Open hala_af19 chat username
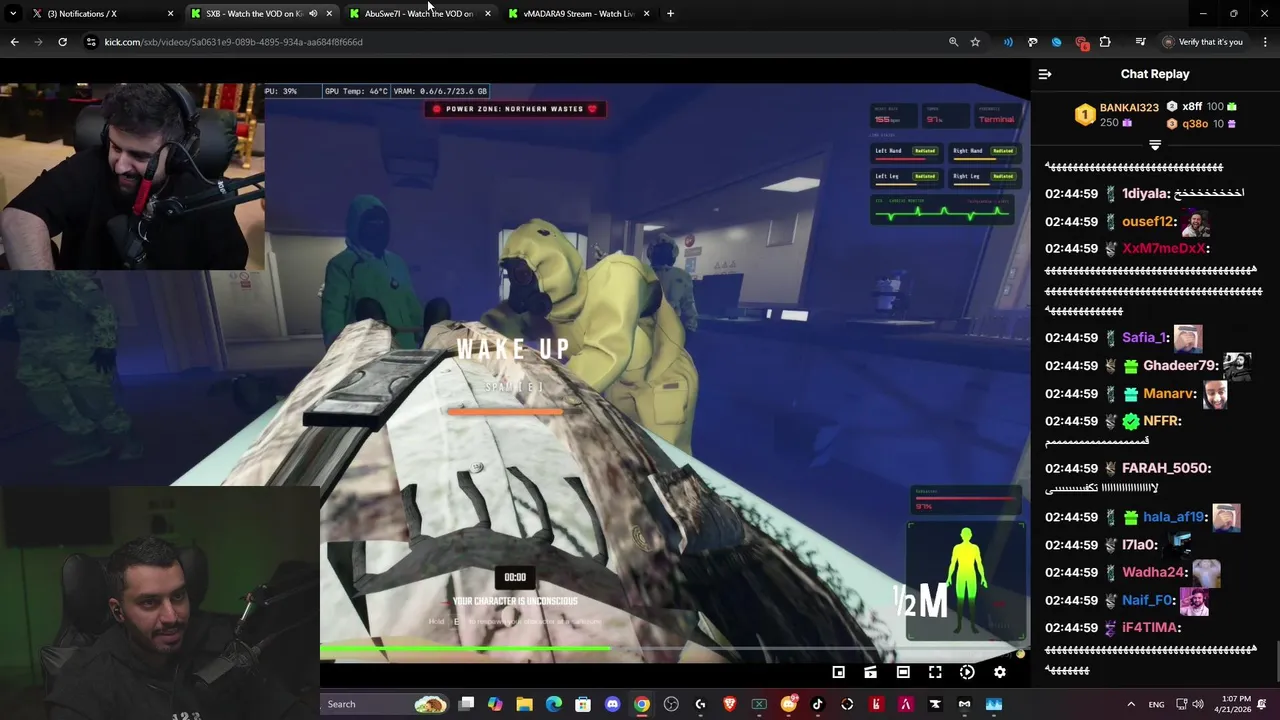This screenshot has height=720, width=1280. 1174,517
